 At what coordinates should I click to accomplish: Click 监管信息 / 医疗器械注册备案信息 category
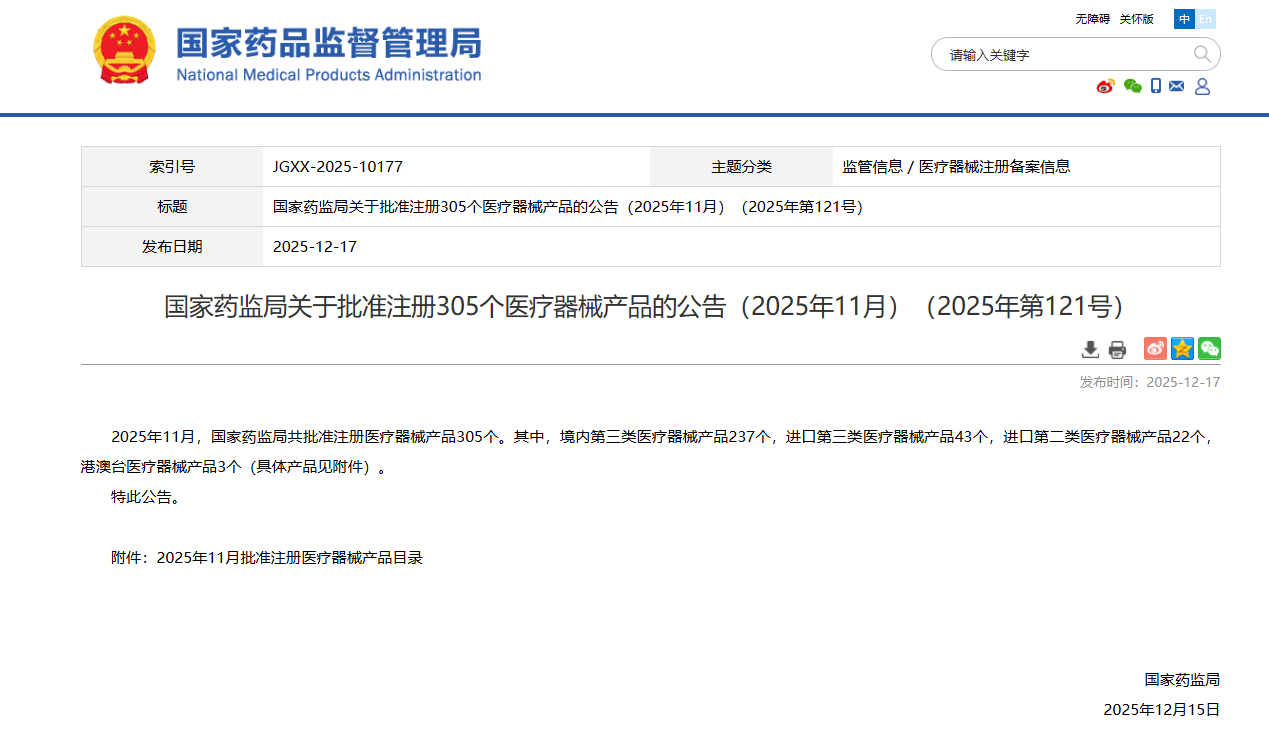956,167
